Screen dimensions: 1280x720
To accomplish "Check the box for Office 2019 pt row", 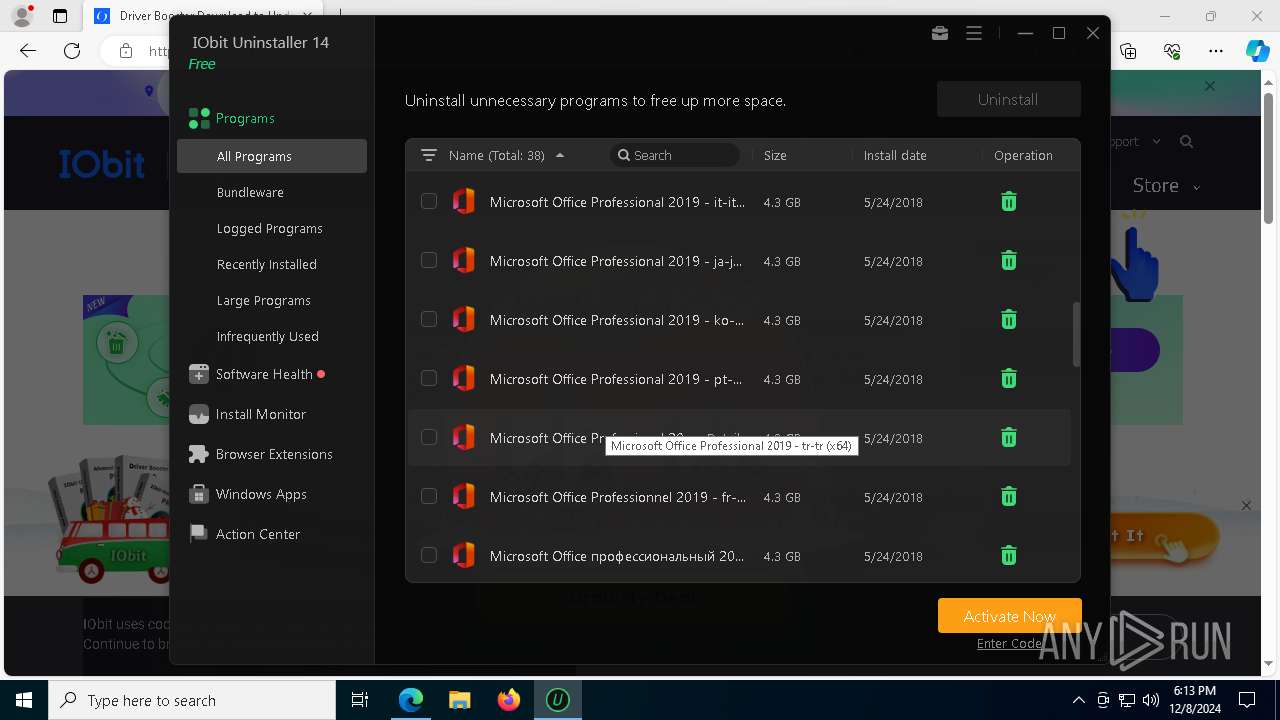I will pos(429,379).
